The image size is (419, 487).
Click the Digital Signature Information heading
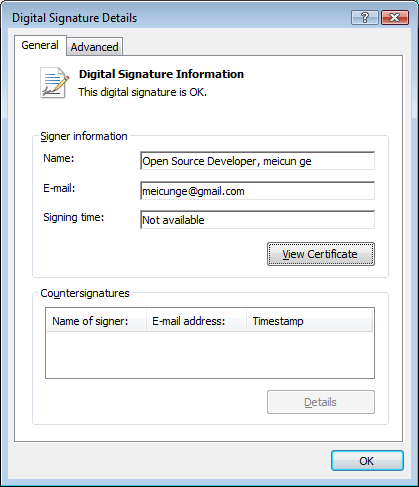pyautogui.click(x=161, y=74)
